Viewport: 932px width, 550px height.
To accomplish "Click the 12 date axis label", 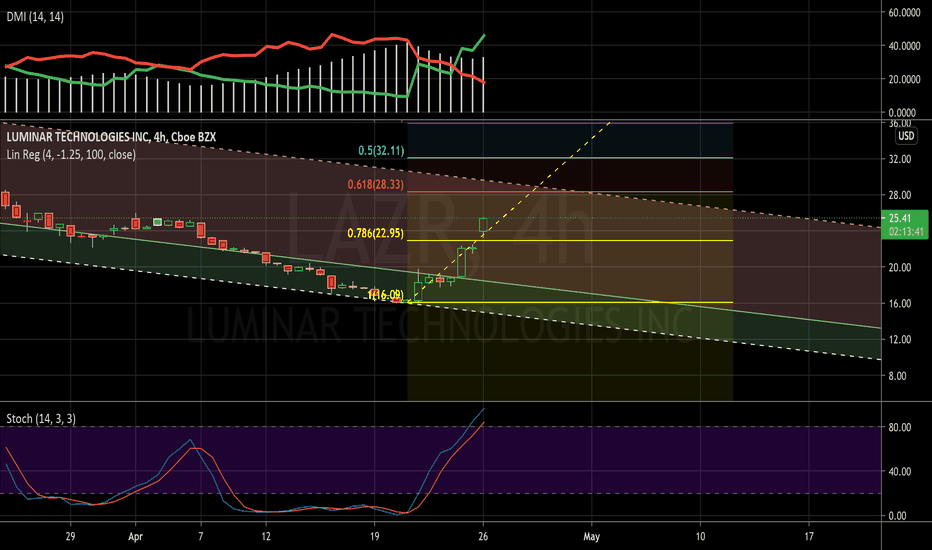I will [x=266, y=536].
